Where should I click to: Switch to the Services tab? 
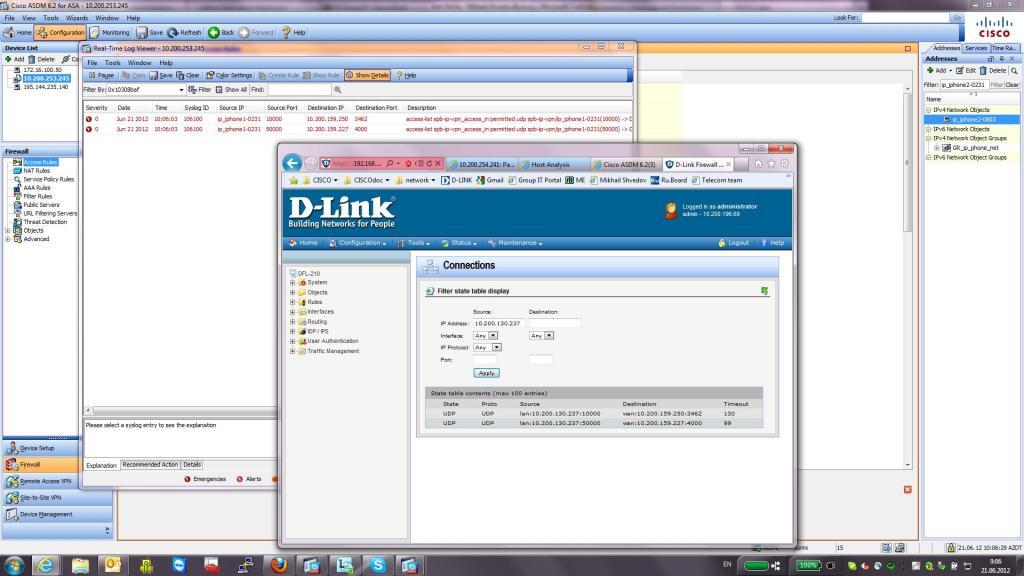click(976, 48)
